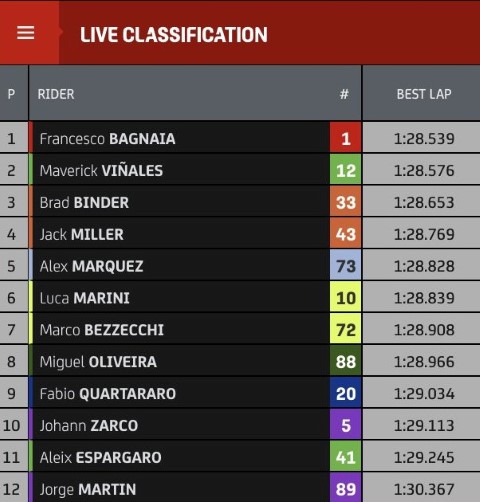
Task: Click the P position column header
Action: (x=11, y=94)
